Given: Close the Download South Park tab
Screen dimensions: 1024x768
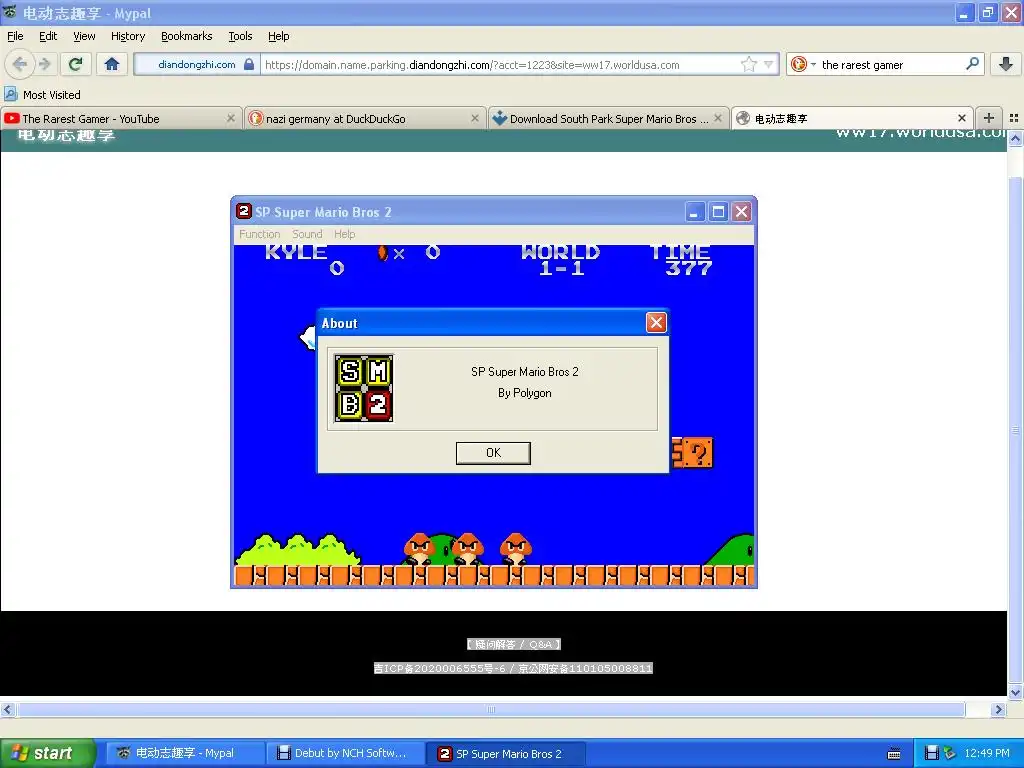Looking at the screenshot, I should [x=718, y=118].
